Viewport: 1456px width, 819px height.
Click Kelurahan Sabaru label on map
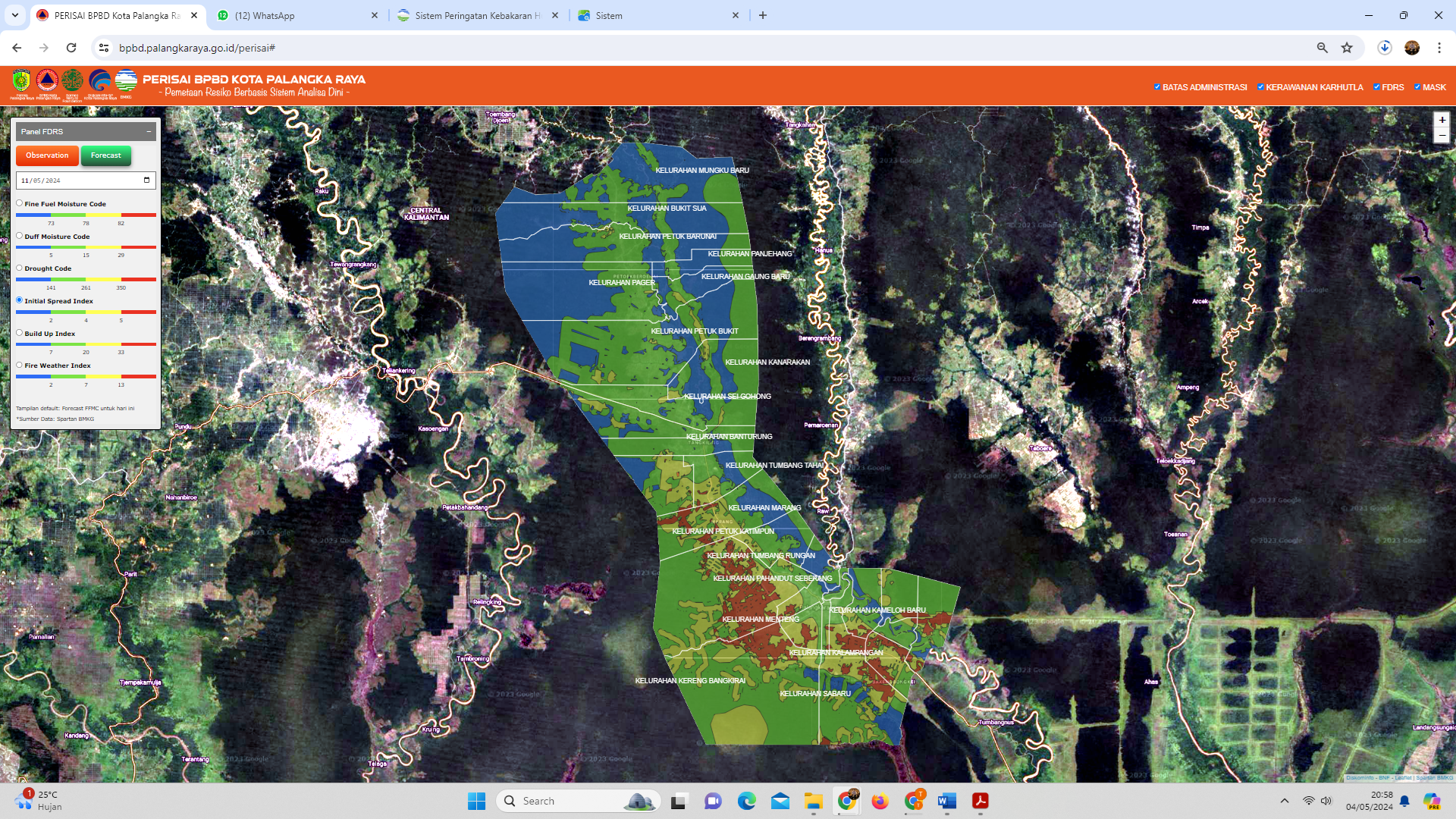(815, 694)
